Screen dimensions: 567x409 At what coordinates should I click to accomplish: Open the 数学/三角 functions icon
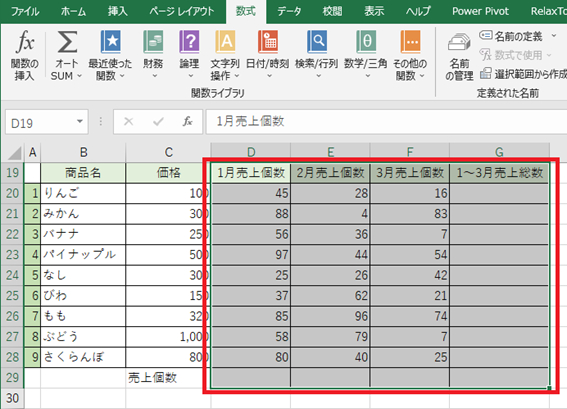[366, 42]
